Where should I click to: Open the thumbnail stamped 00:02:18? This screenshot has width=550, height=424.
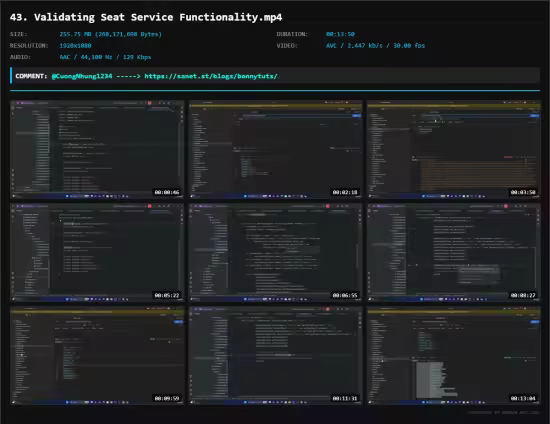click(x=276, y=149)
